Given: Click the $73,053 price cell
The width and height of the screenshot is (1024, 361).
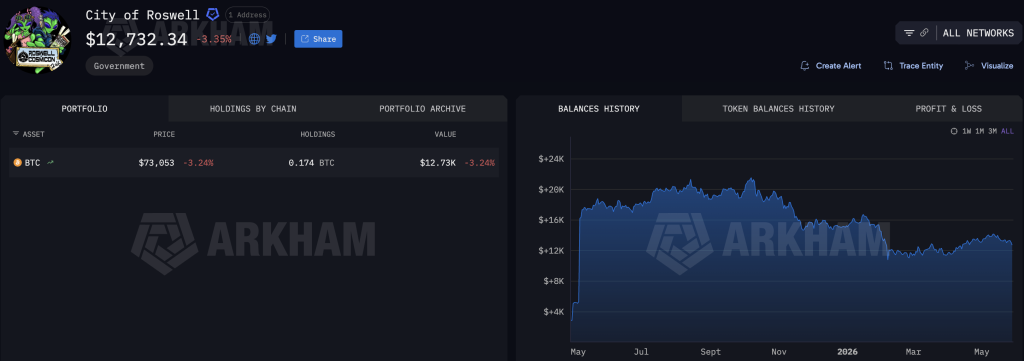Looking at the screenshot, I should (x=156, y=163).
